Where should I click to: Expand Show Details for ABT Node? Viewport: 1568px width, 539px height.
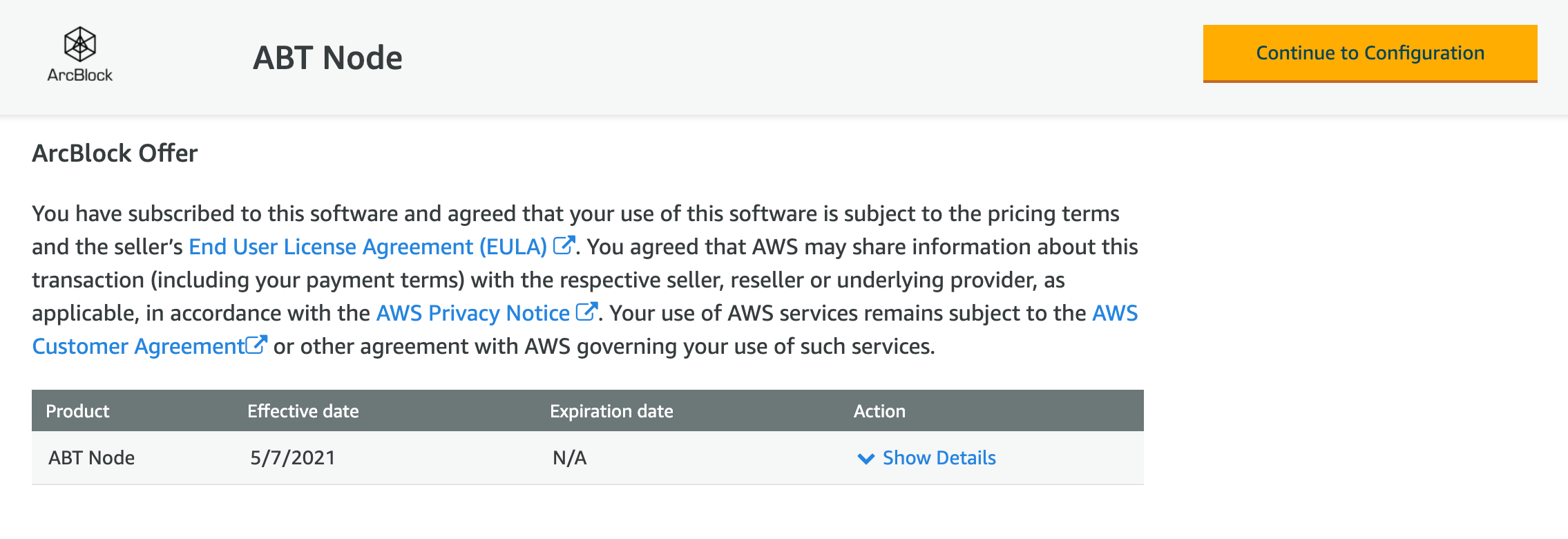click(x=939, y=458)
